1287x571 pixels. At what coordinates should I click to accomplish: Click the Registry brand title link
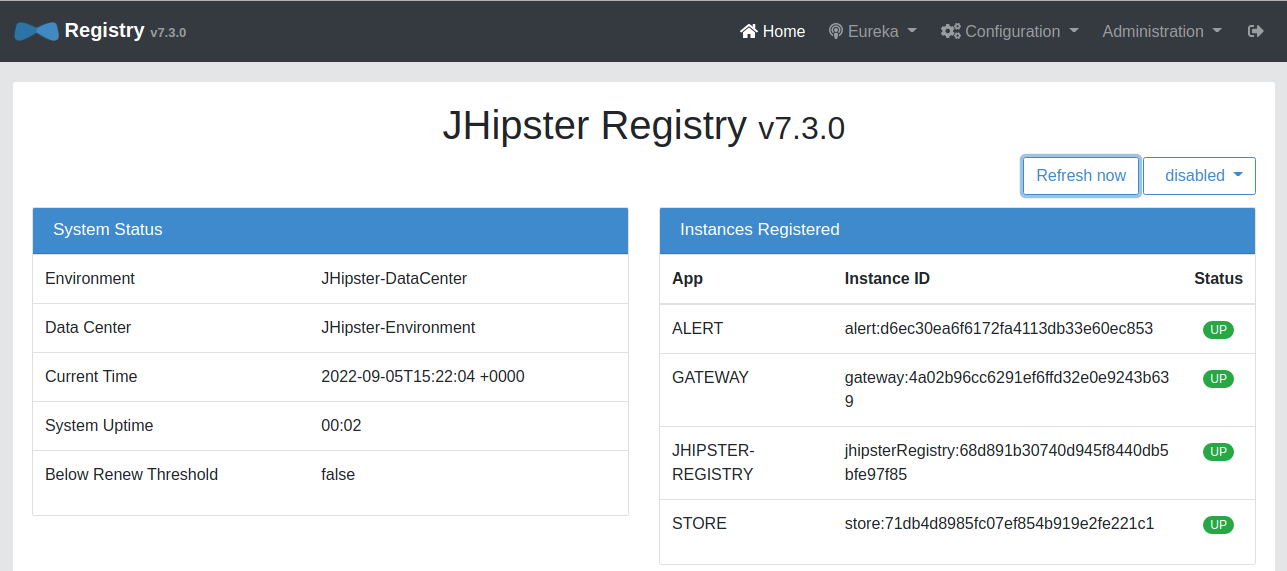pyautogui.click(x=104, y=30)
